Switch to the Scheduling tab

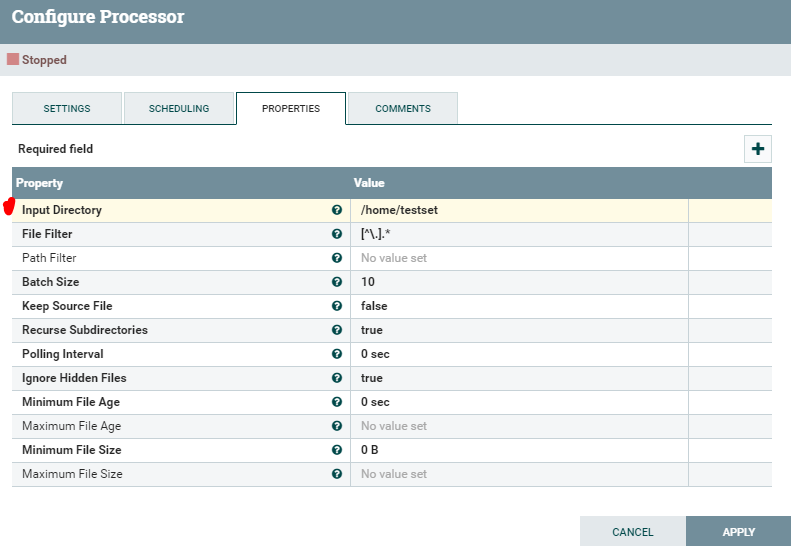click(179, 108)
